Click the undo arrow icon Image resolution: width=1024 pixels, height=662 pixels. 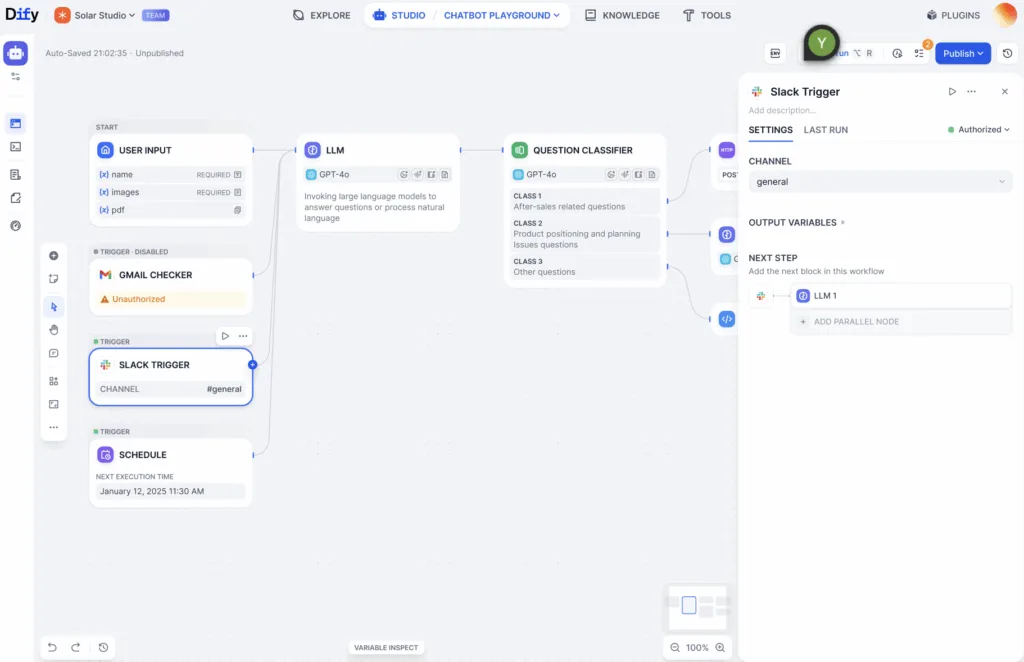coord(53,647)
